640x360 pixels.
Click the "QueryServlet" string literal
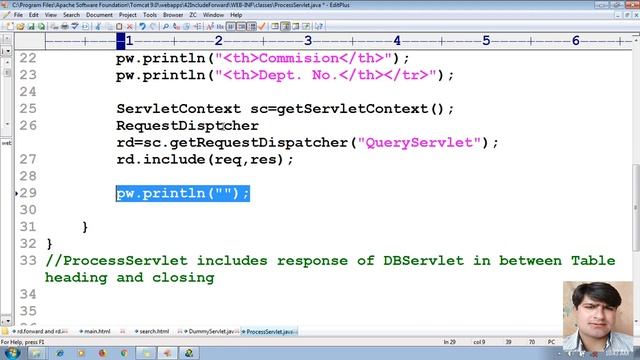pos(419,143)
